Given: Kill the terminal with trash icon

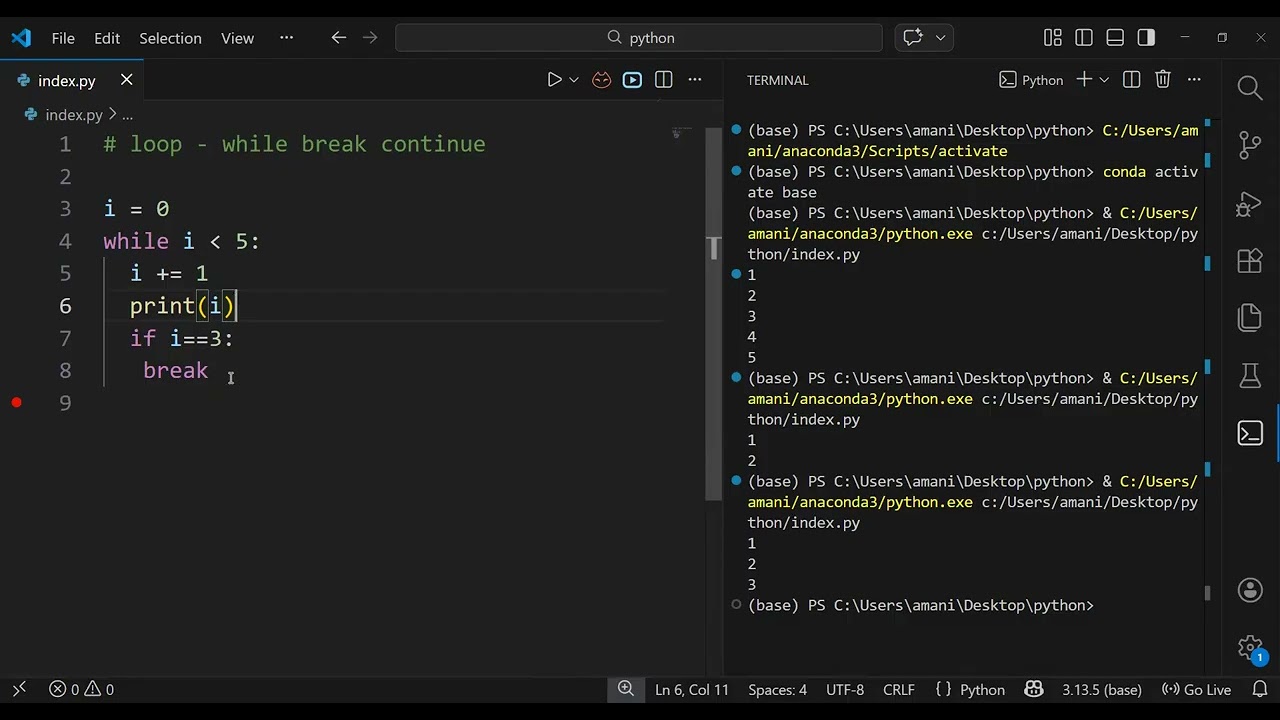Looking at the screenshot, I should click(1162, 80).
